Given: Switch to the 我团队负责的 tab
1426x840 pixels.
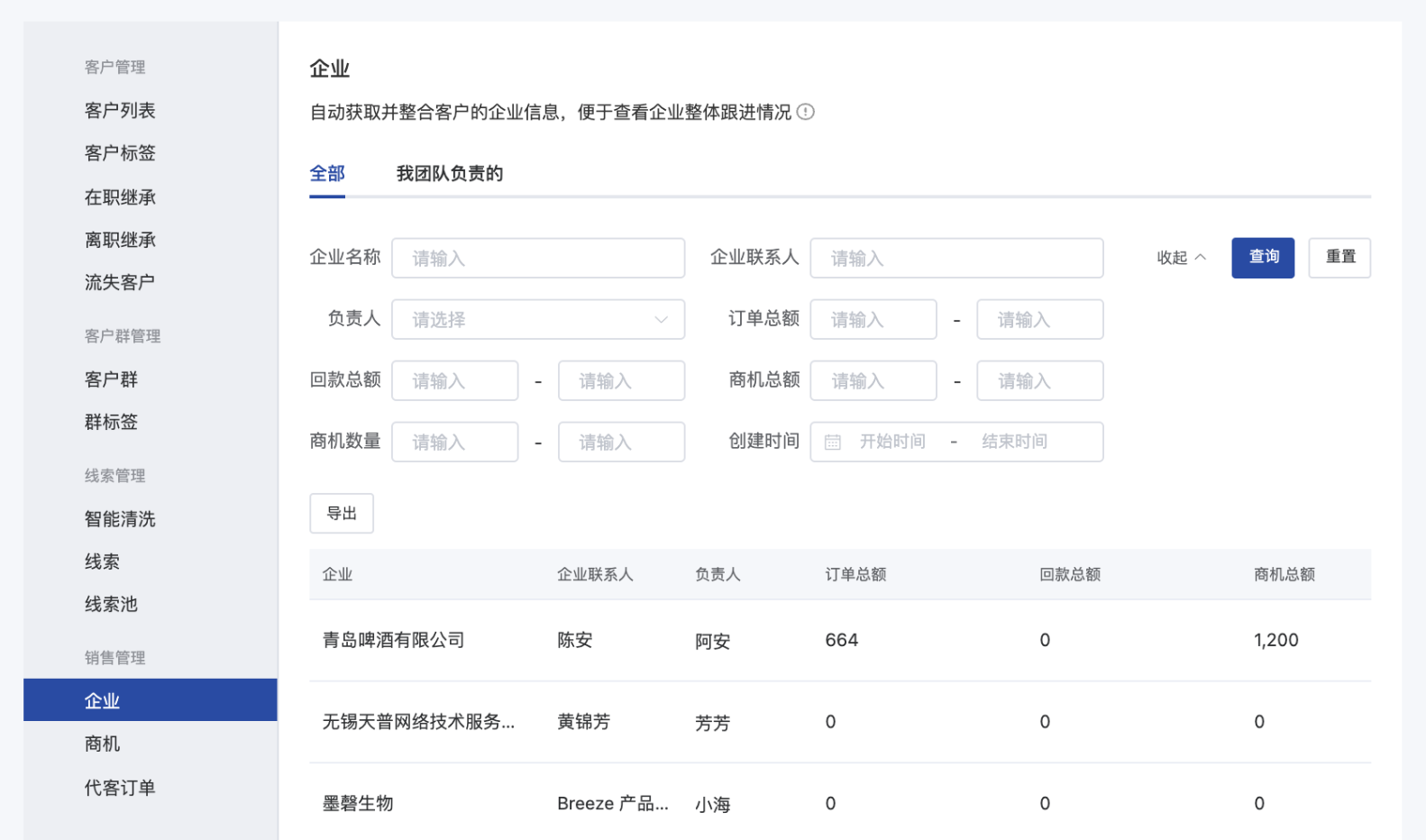Looking at the screenshot, I should click(x=450, y=173).
